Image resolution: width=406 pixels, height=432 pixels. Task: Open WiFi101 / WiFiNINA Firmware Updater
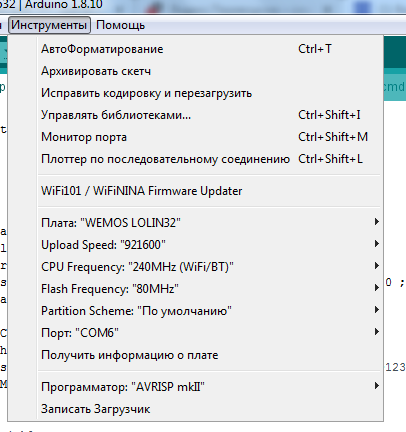(210, 191)
